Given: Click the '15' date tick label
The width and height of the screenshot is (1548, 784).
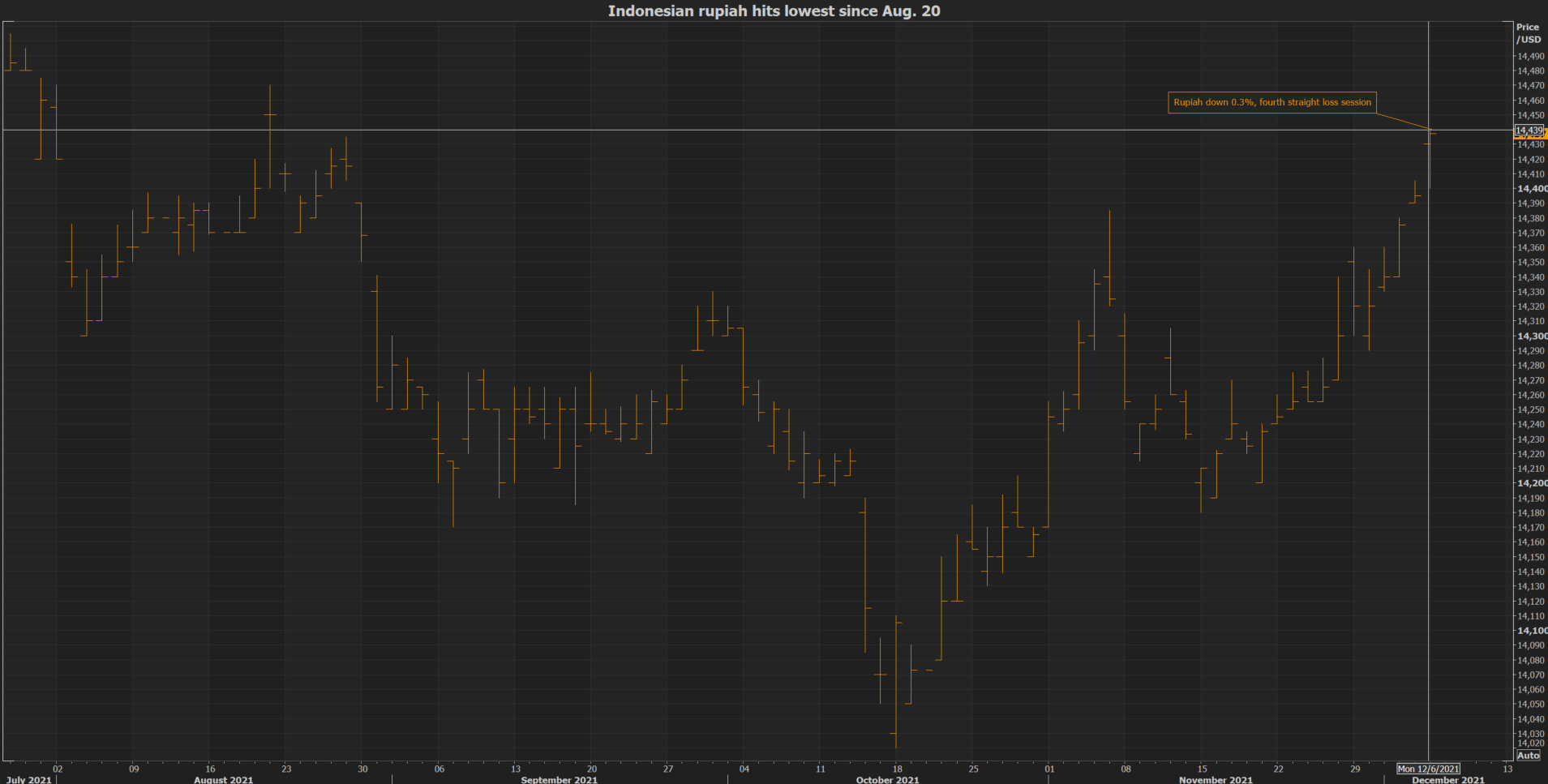Looking at the screenshot, I should (1203, 769).
